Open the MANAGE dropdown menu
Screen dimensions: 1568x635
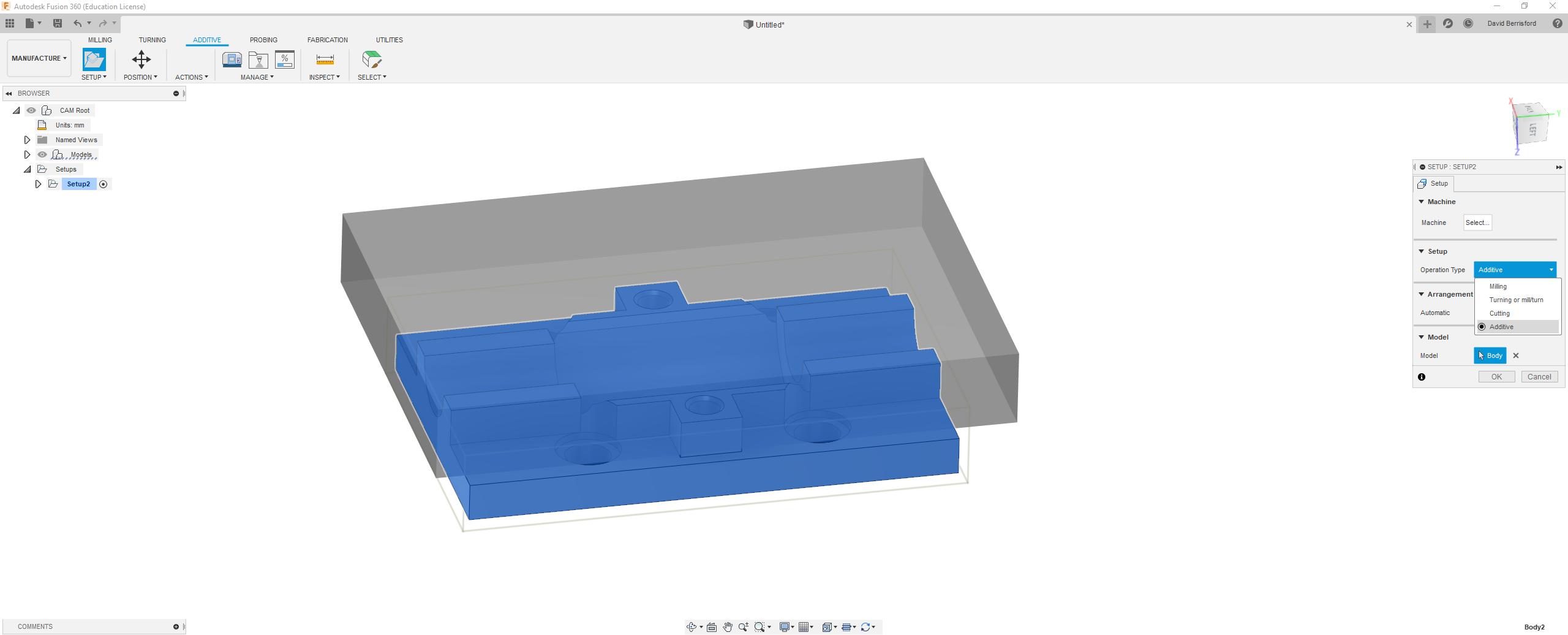pyautogui.click(x=257, y=77)
